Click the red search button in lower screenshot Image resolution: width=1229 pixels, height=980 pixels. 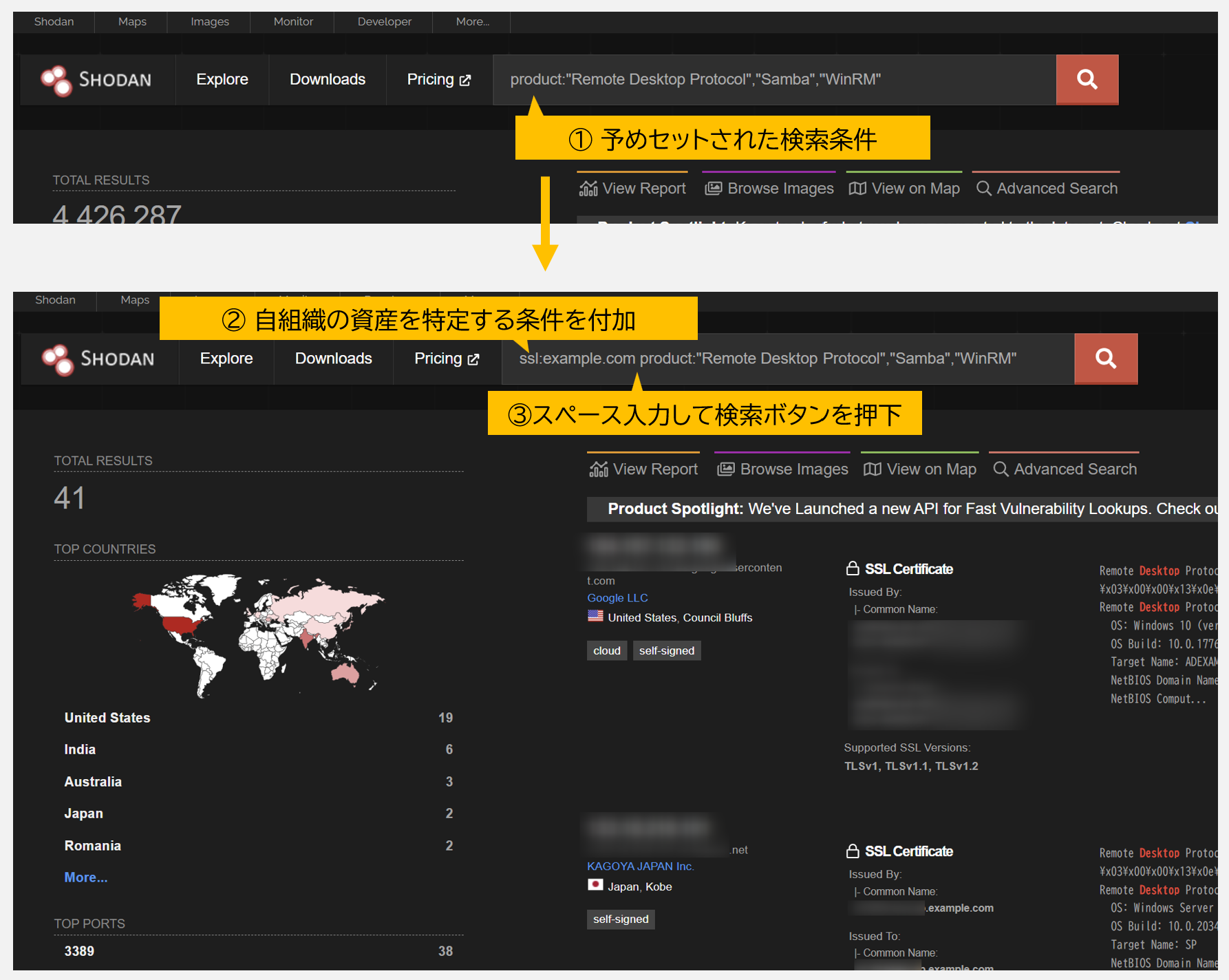point(1106,359)
